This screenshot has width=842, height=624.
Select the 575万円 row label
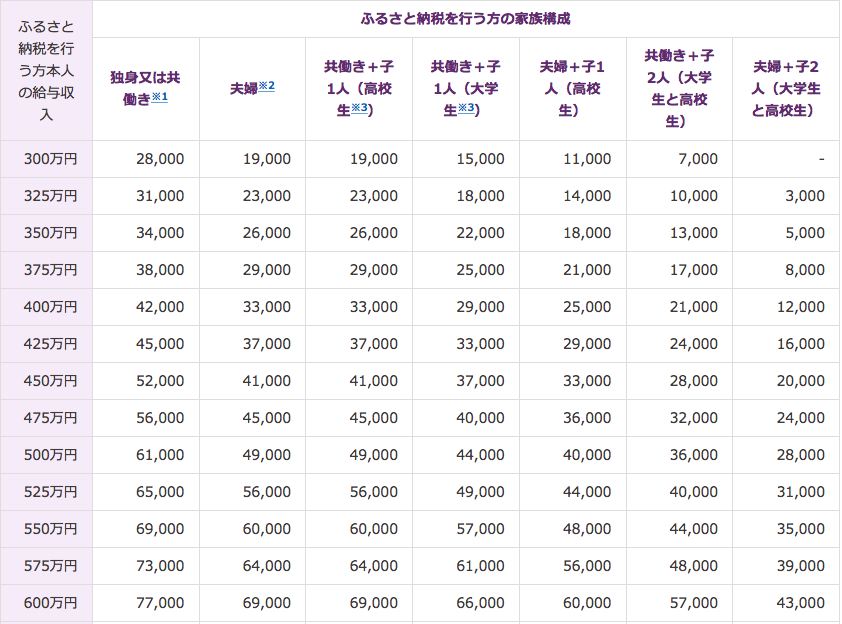pyautogui.click(x=50, y=566)
